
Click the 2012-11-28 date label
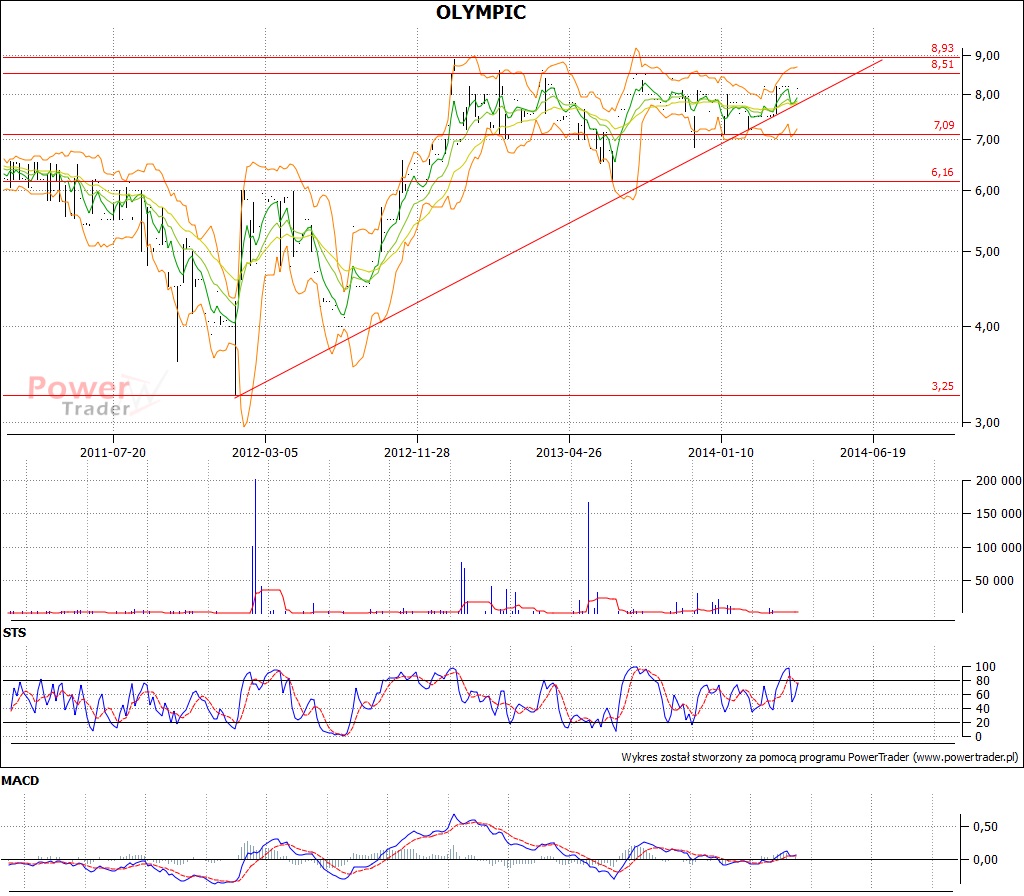pos(417,453)
